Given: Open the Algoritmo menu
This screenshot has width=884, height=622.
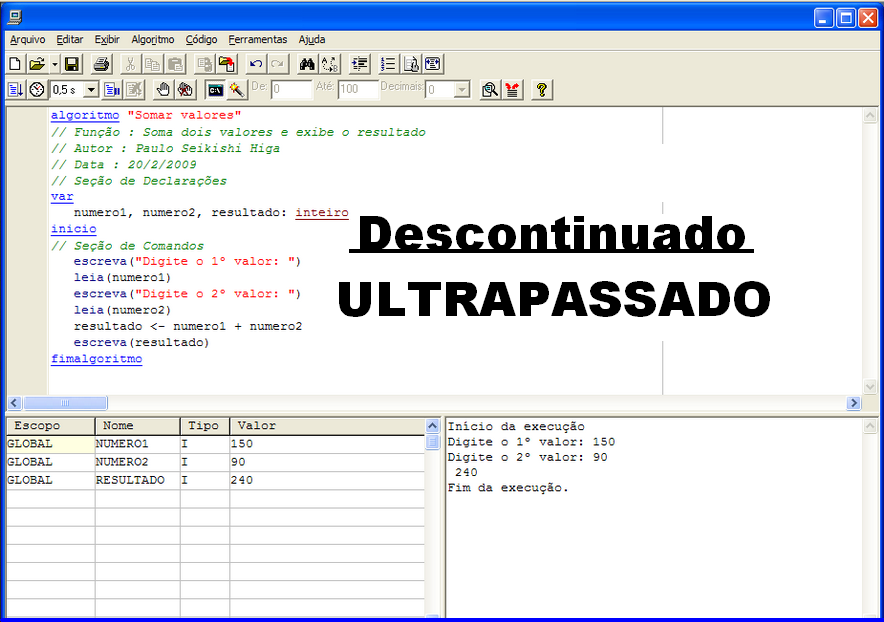Looking at the screenshot, I should coord(152,39).
